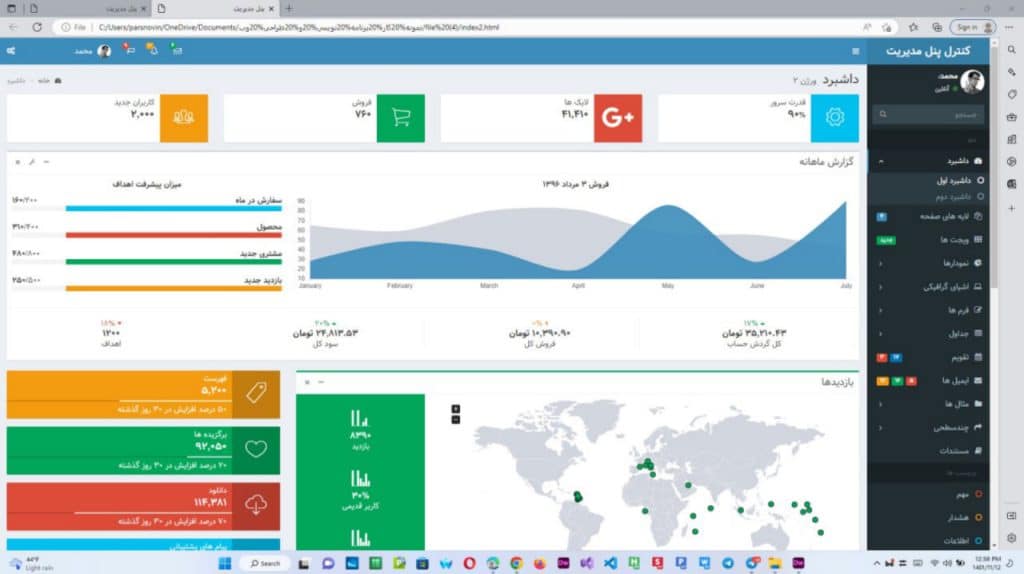Click the blue gear server power tile
The image size is (1024, 574).
[x=835, y=118]
